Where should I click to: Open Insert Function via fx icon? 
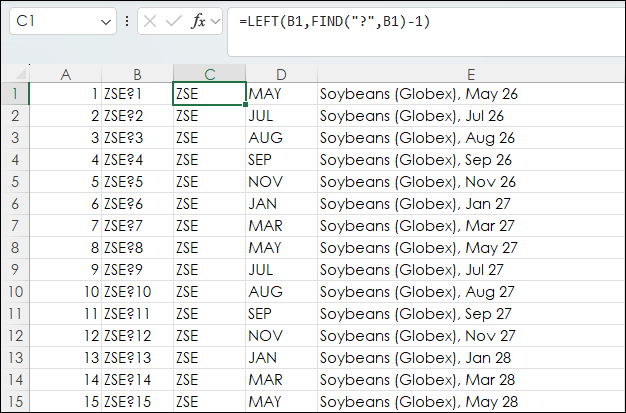coord(197,21)
